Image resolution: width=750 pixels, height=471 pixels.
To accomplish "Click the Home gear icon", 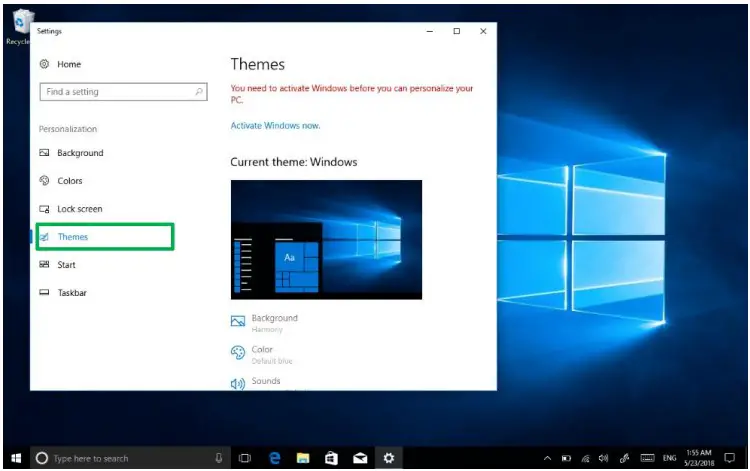I will tap(44, 64).
